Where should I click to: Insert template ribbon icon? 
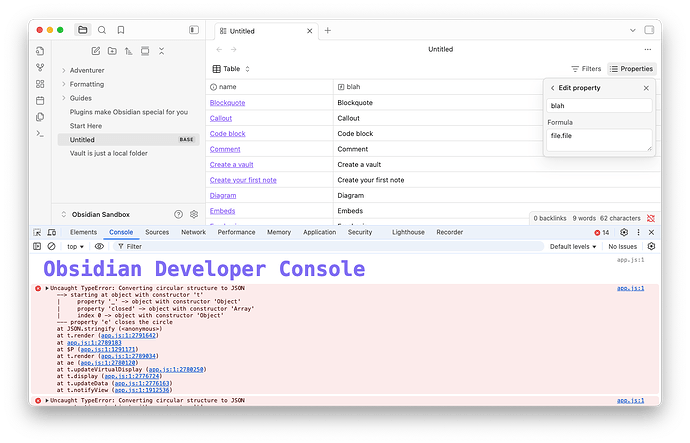[x=40, y=117]
